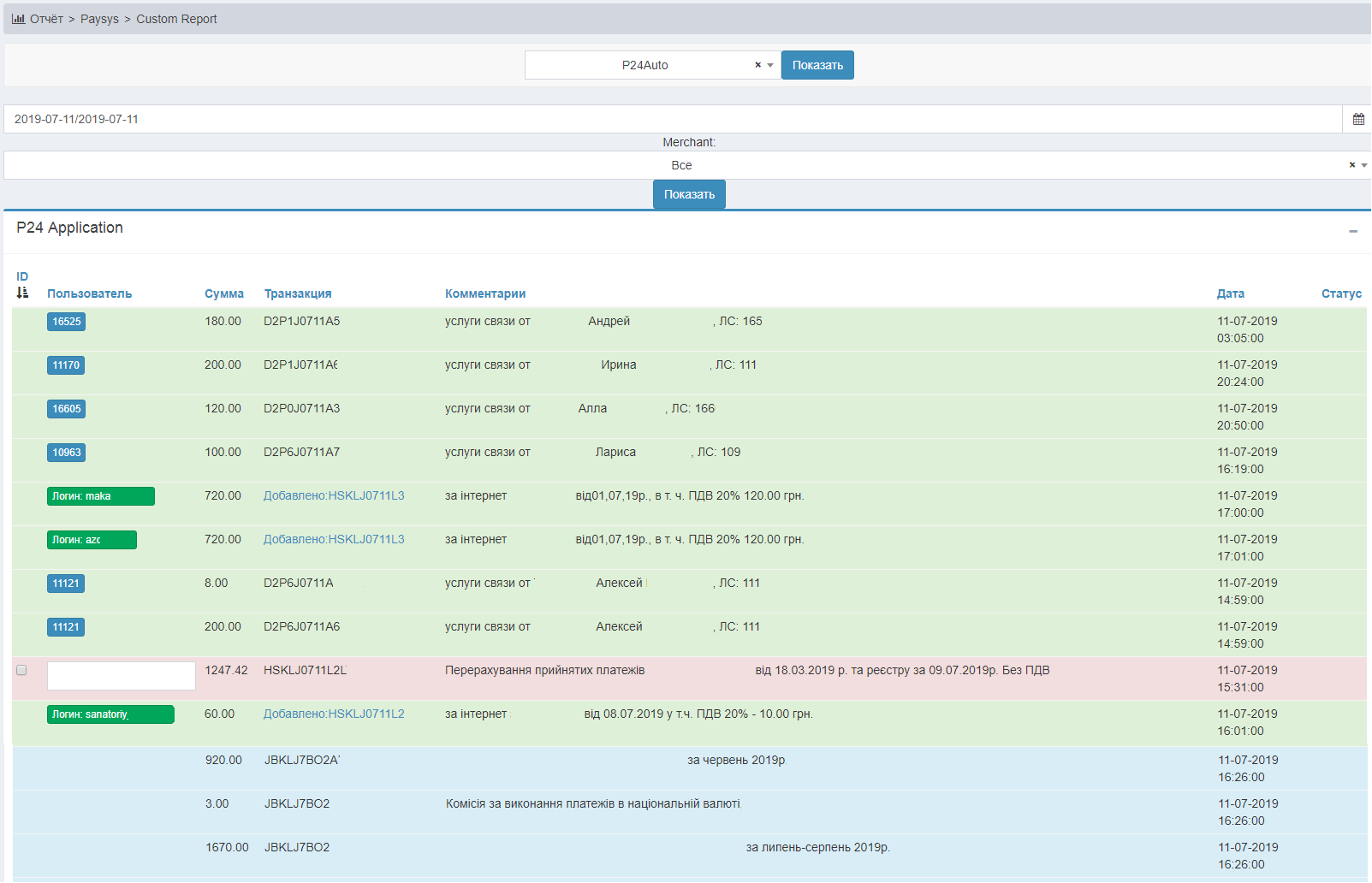This screenshot has height=883, width=1372.
Task: Open Paysys breadcrumb link
Action: coord(99,19)
